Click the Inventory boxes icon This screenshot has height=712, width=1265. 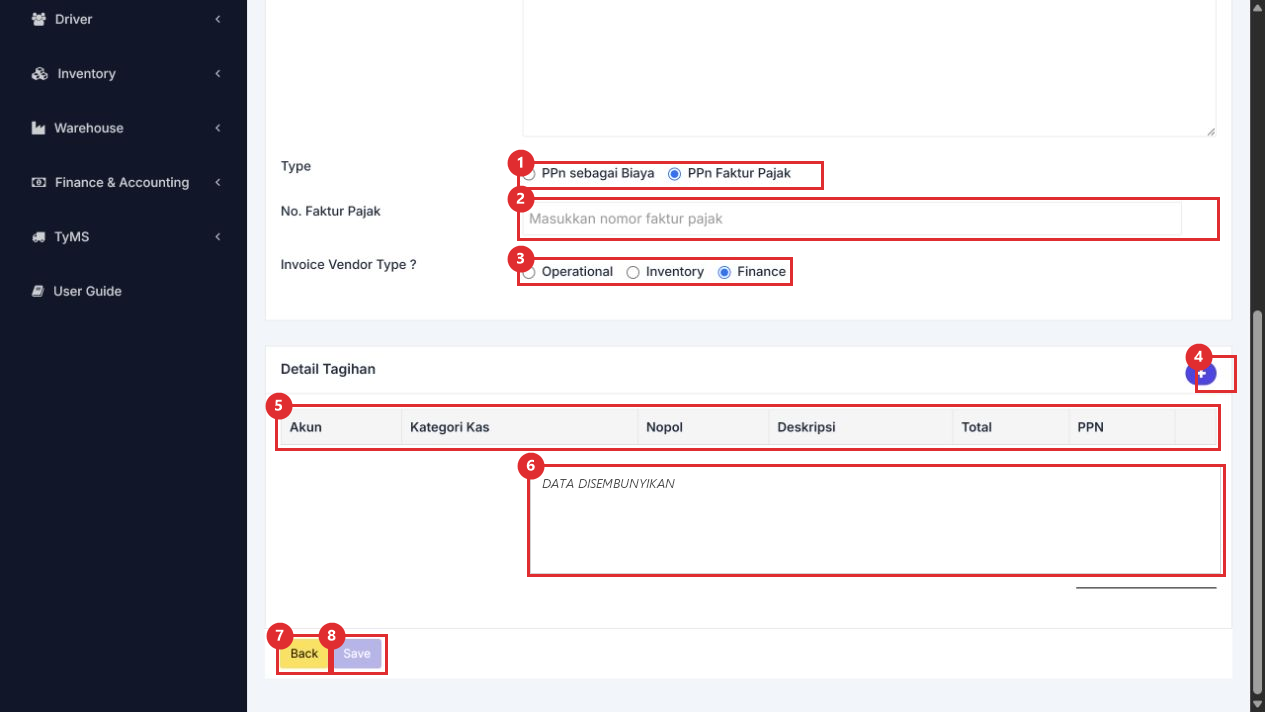coord(40,74)
